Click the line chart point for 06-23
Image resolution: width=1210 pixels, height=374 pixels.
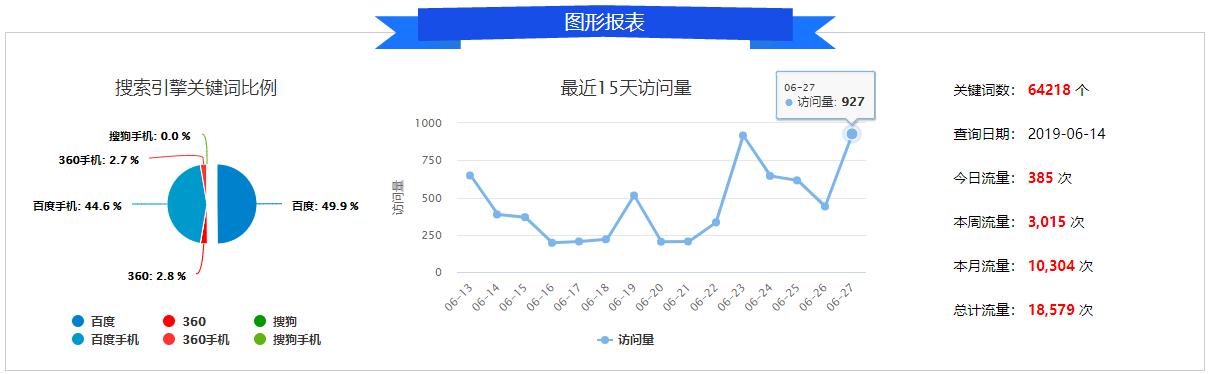point(743,136)
